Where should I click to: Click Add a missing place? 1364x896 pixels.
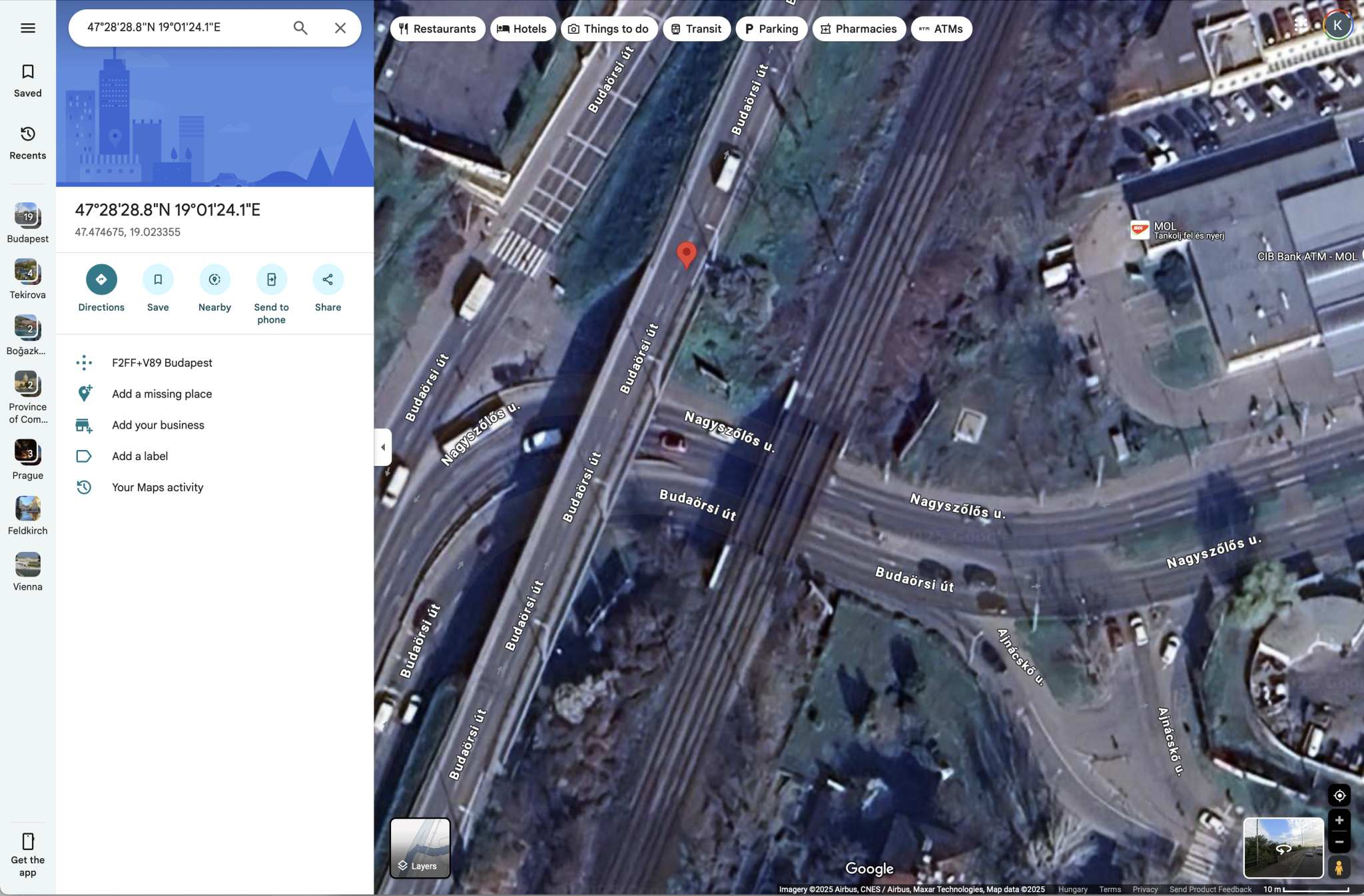click(162, 394)
